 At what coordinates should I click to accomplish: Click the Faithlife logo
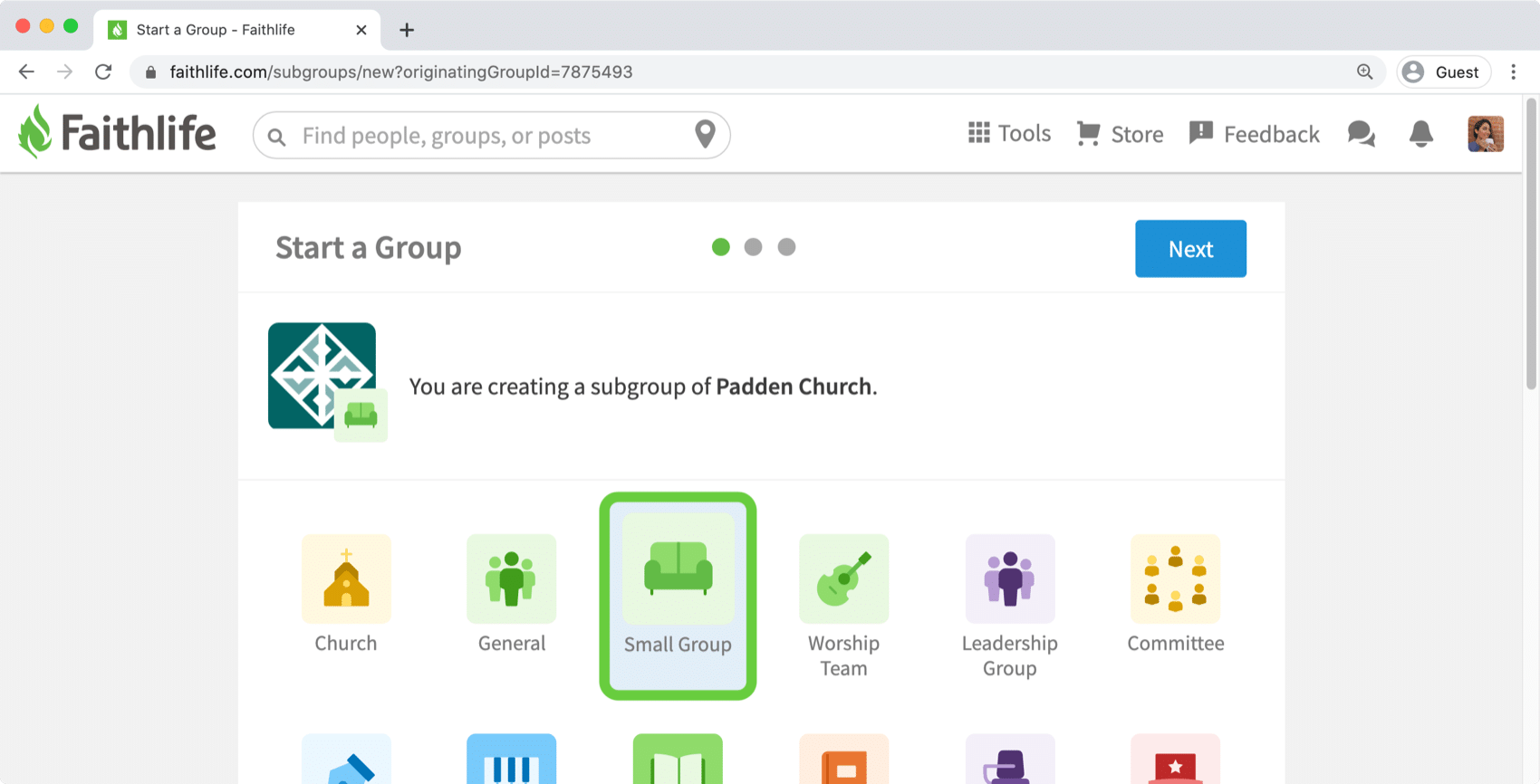117,132
